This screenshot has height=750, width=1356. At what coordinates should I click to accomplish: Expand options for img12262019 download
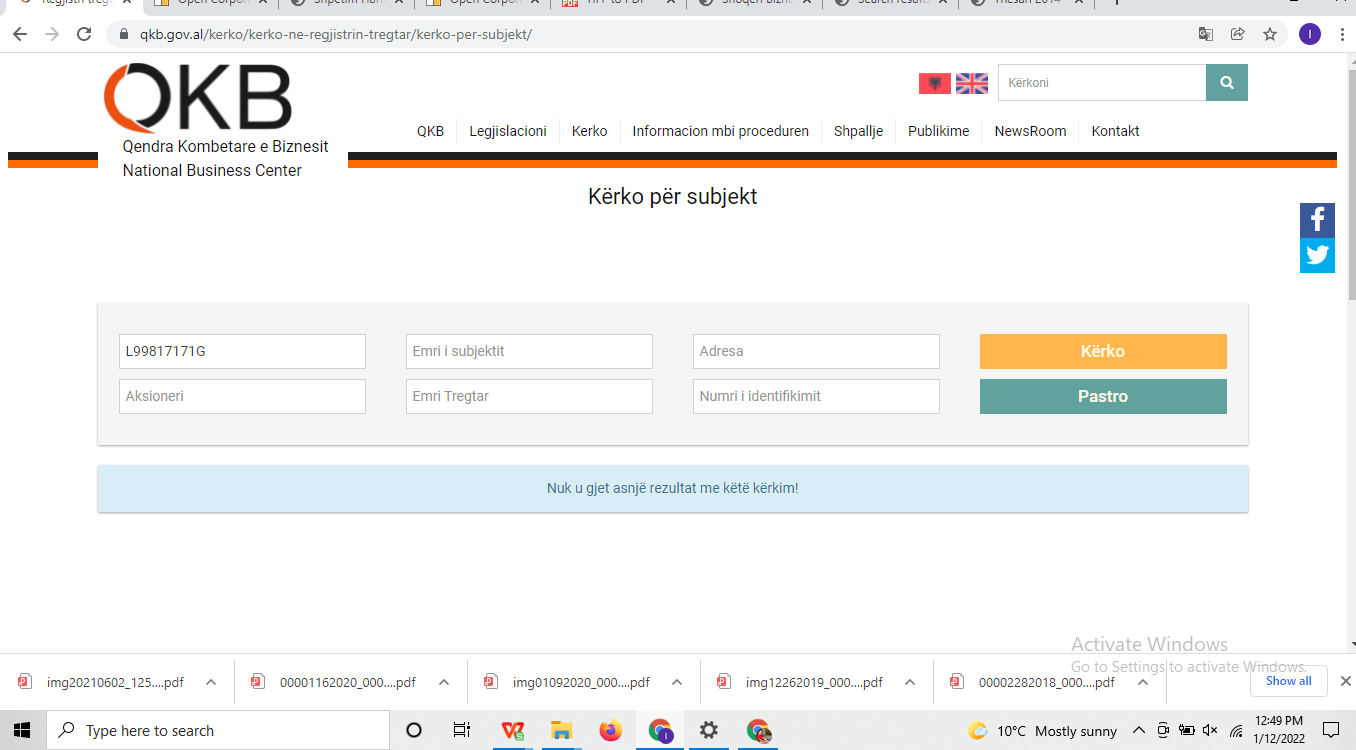[910, 682]
